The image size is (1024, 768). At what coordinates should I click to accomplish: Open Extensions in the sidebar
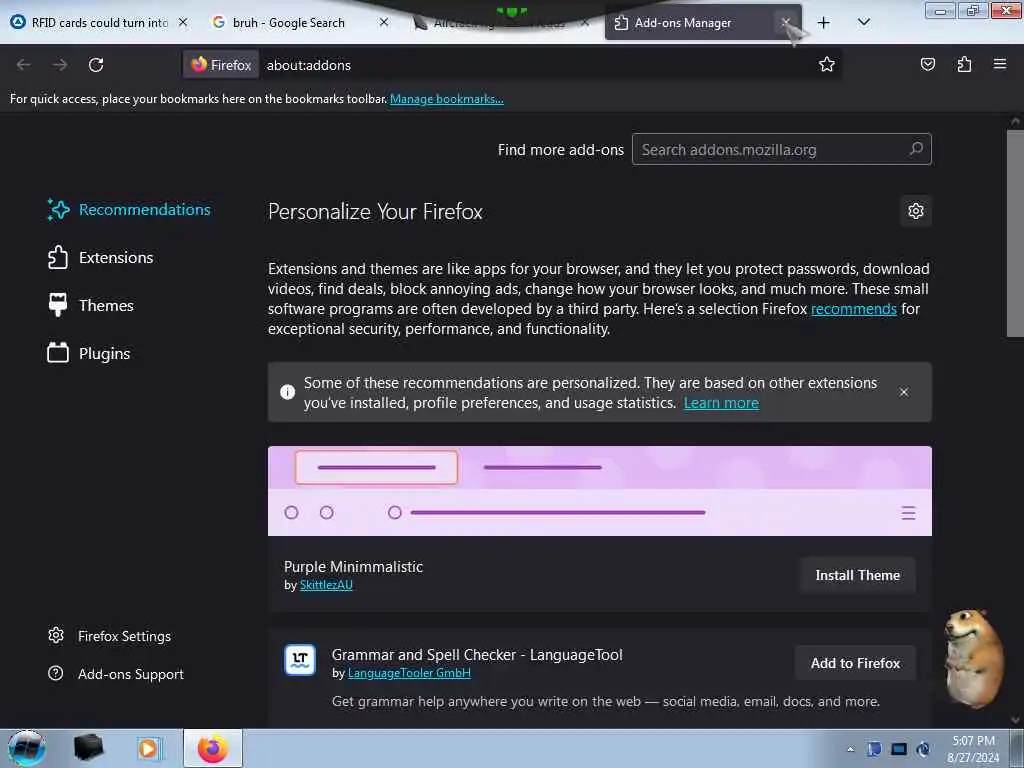click(x=101, y=257)
